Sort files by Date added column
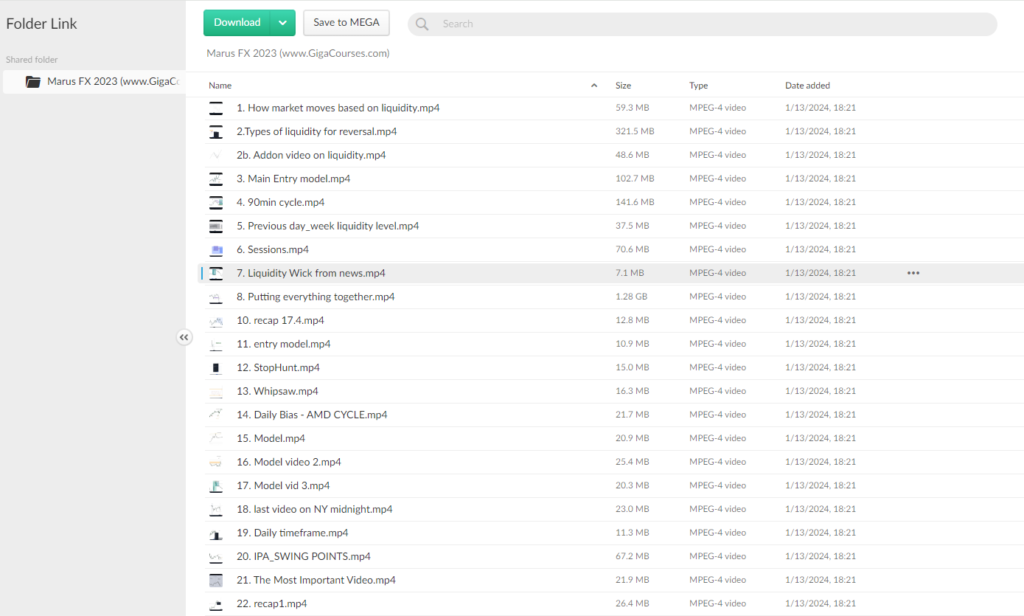The height and width of the screenshot is (616, 1024). coord(807,86)
